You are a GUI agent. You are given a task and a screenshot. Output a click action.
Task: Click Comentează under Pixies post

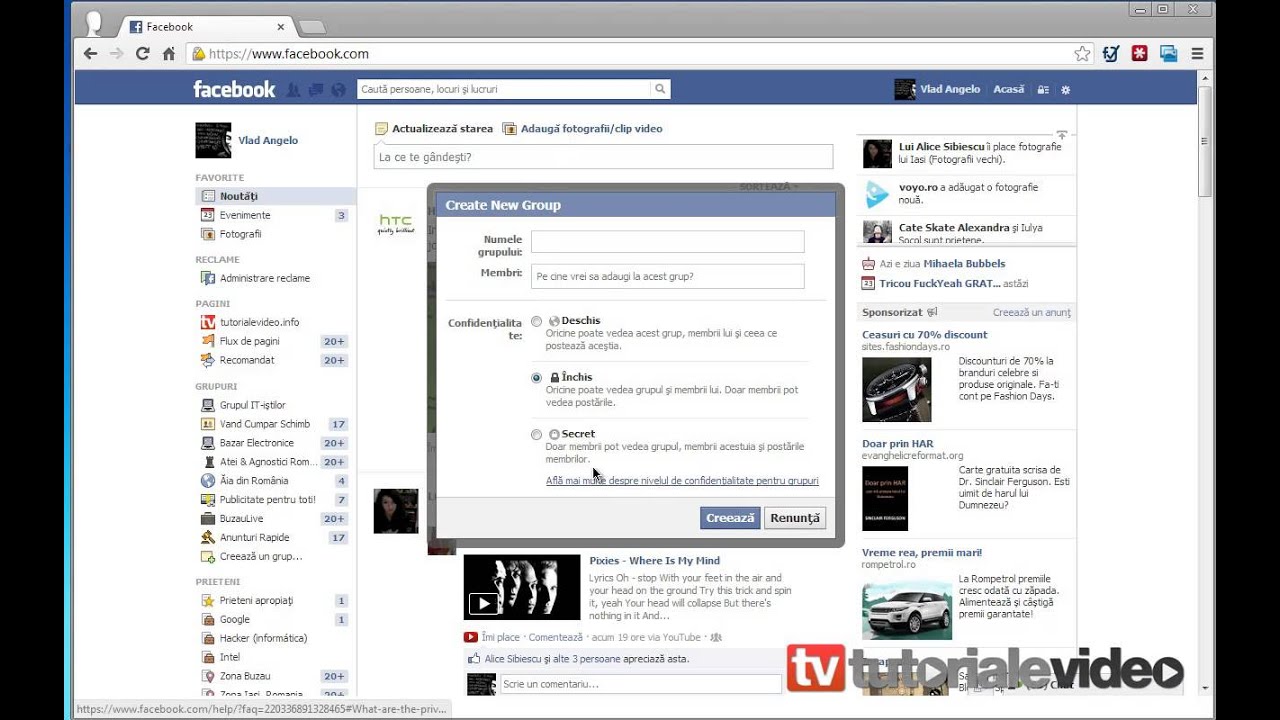[555, 637]
